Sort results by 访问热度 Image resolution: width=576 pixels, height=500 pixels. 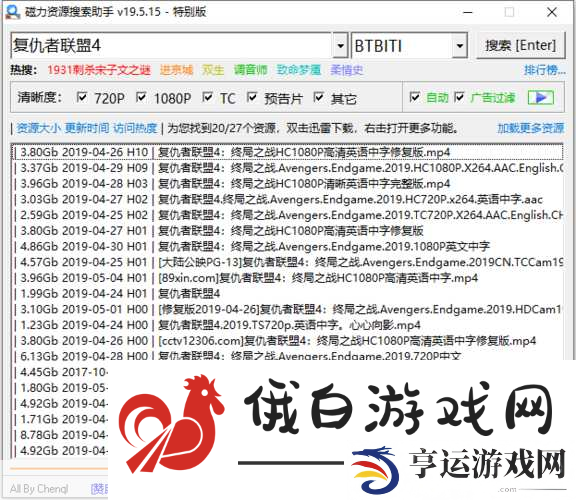tap(135, 128)
